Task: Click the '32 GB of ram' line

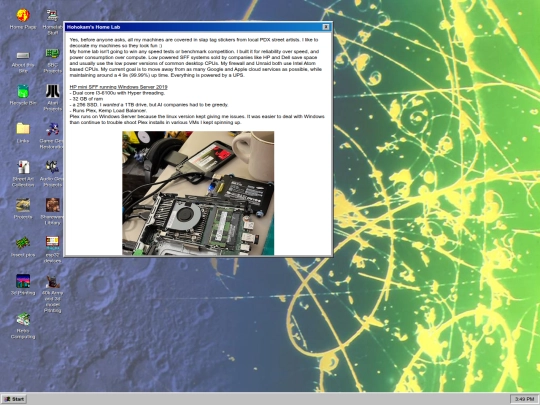Action: click(x=86, y=99)
